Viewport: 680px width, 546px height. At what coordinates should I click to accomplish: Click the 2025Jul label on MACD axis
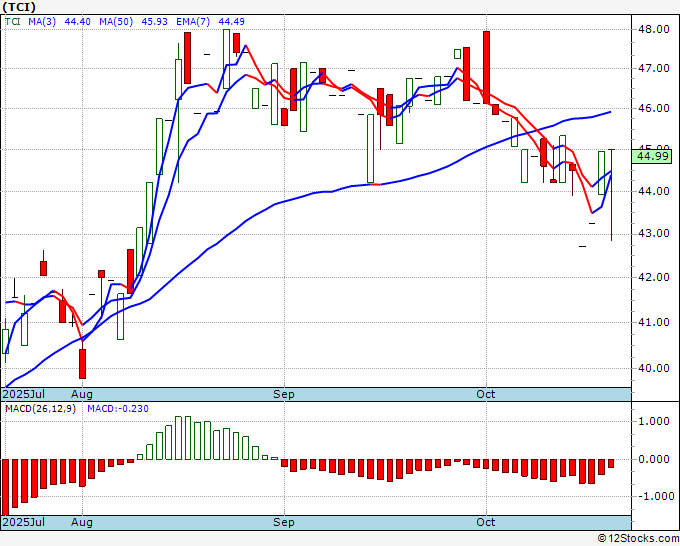[x=24, y=522]
